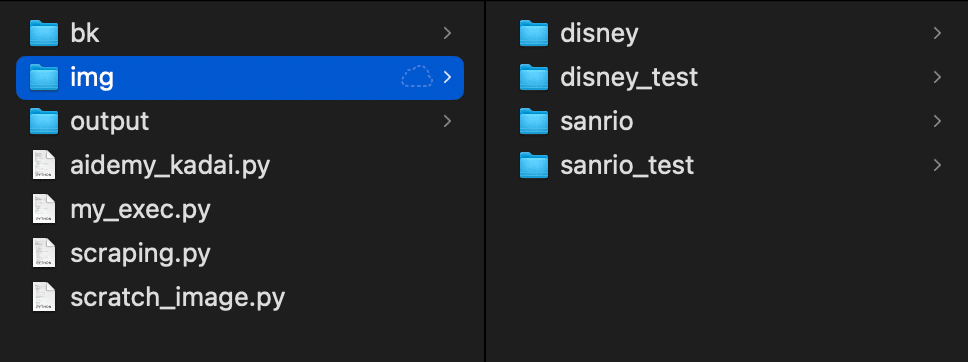Expand the disney folder chevron
The height and width of the screenshot is (362, 968).
click(x=937, y=33)
